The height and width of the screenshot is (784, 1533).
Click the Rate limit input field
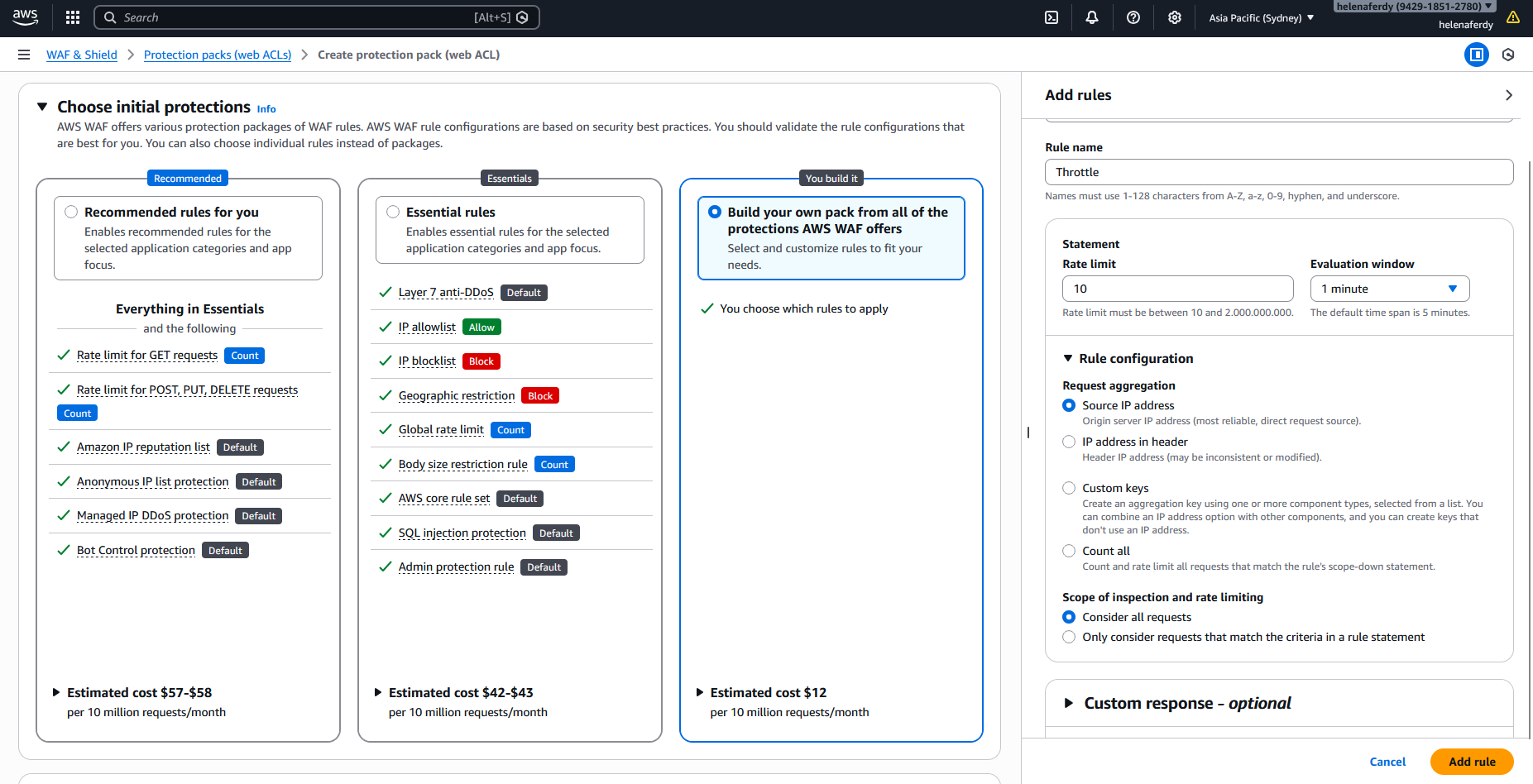pos(1176,289)
